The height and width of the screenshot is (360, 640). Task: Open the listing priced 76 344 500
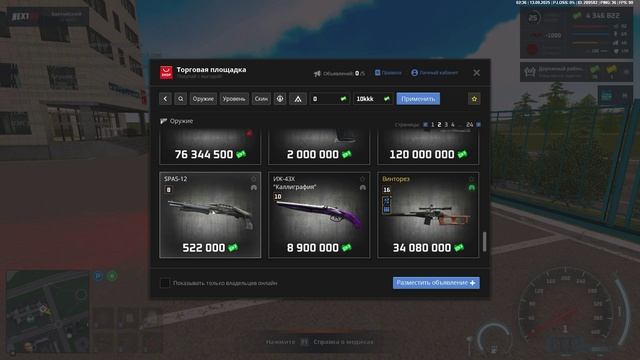210,147
